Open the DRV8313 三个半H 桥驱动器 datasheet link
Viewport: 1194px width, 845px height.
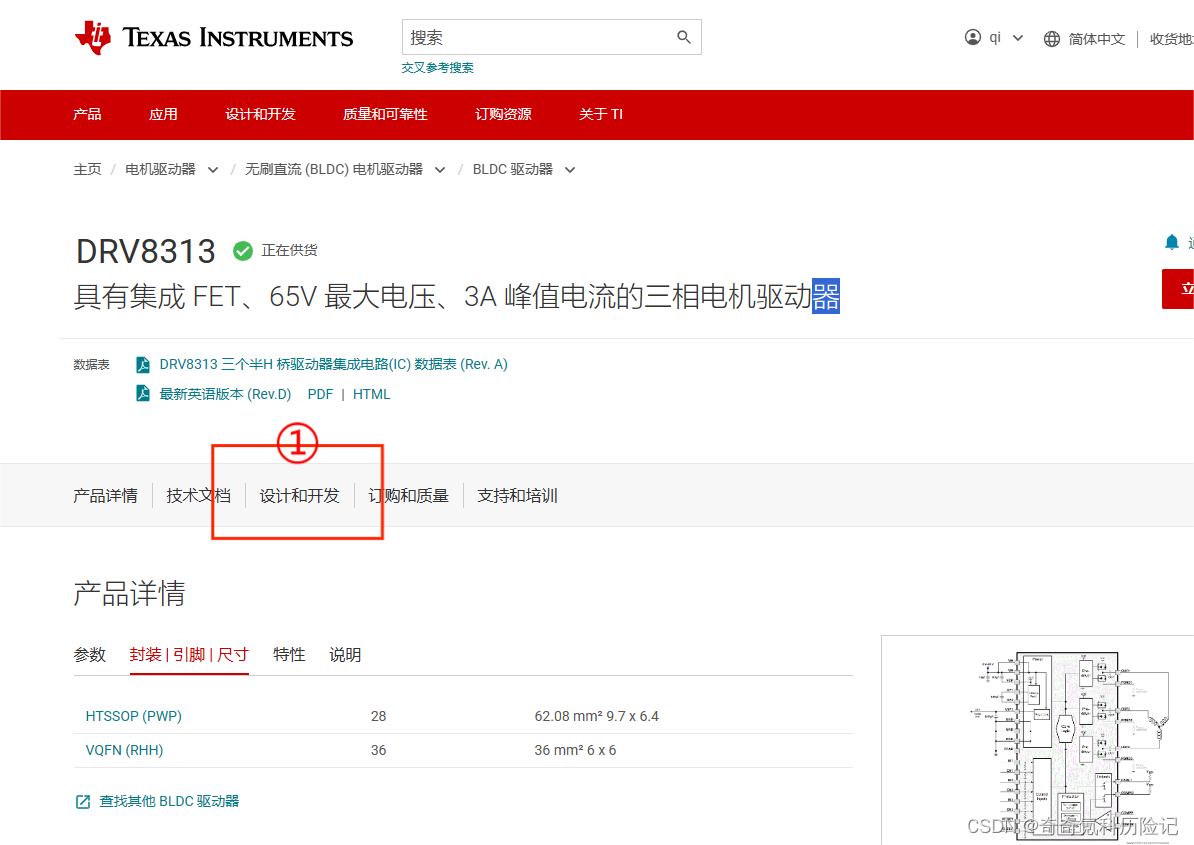click(x=334, y=365)
